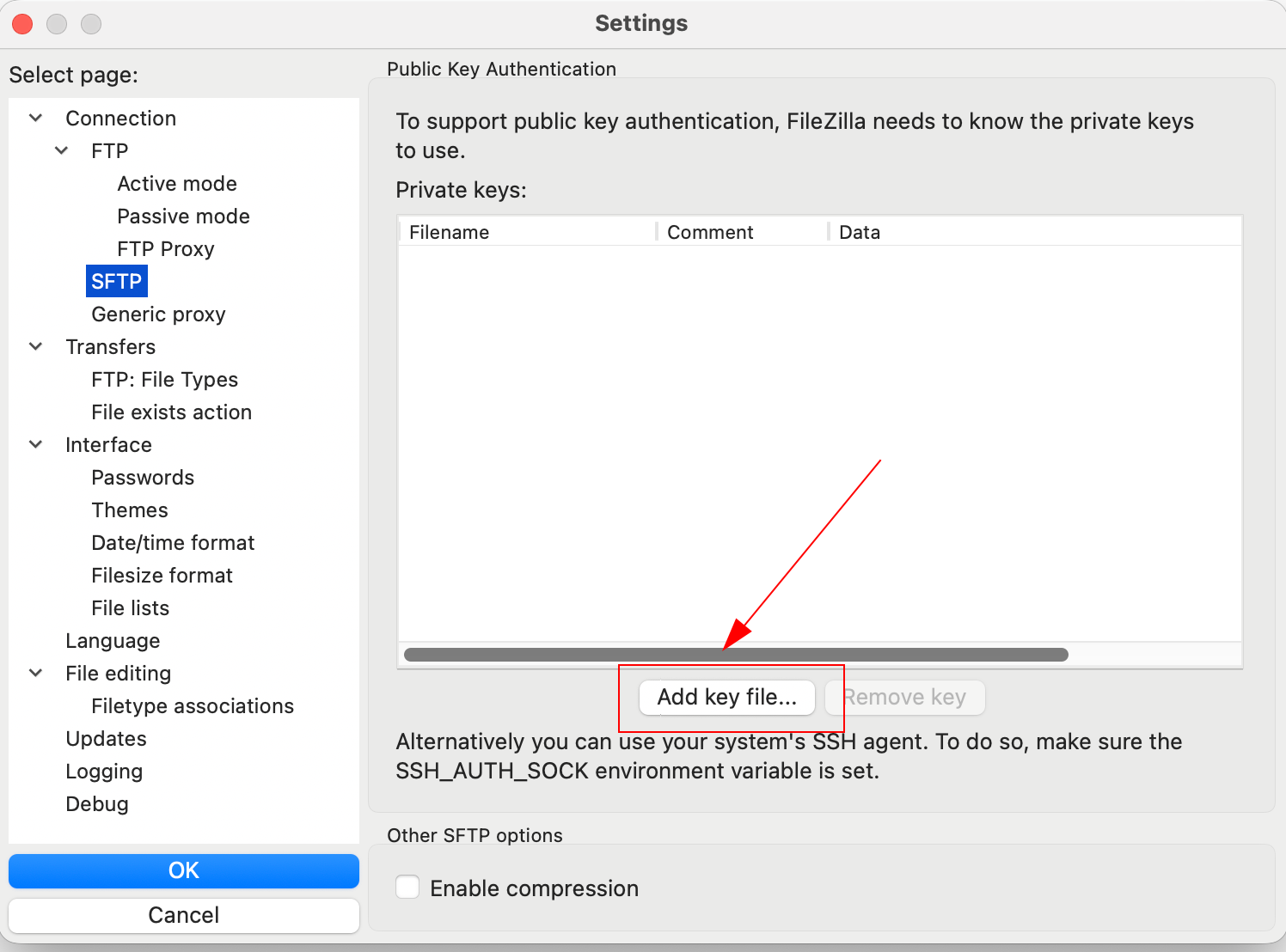Collapse the Connection tree node
The width and height of the screenshot is (1286, 952).
36,118
